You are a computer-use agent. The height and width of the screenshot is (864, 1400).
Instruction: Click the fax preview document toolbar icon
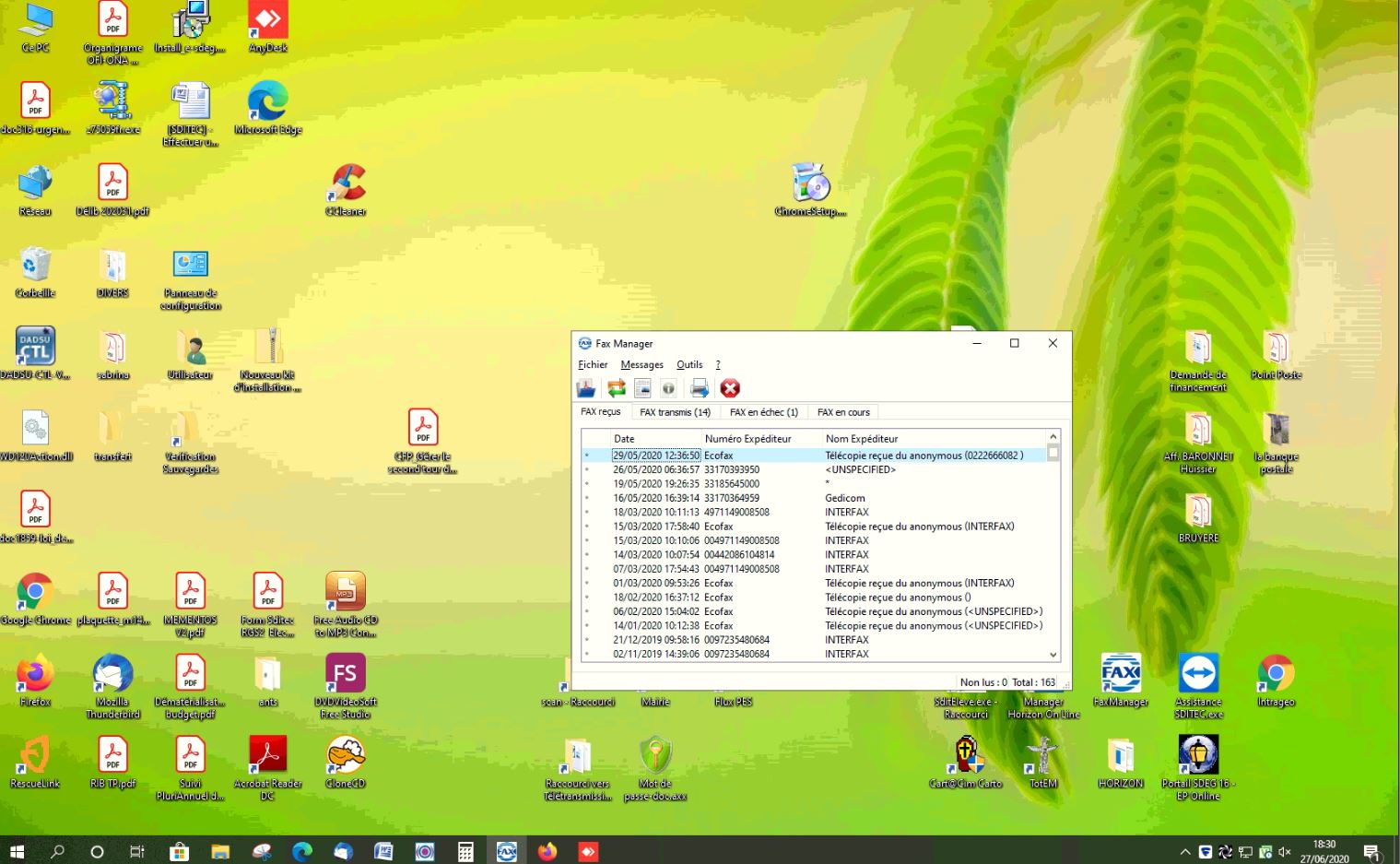tap(642, 388)
